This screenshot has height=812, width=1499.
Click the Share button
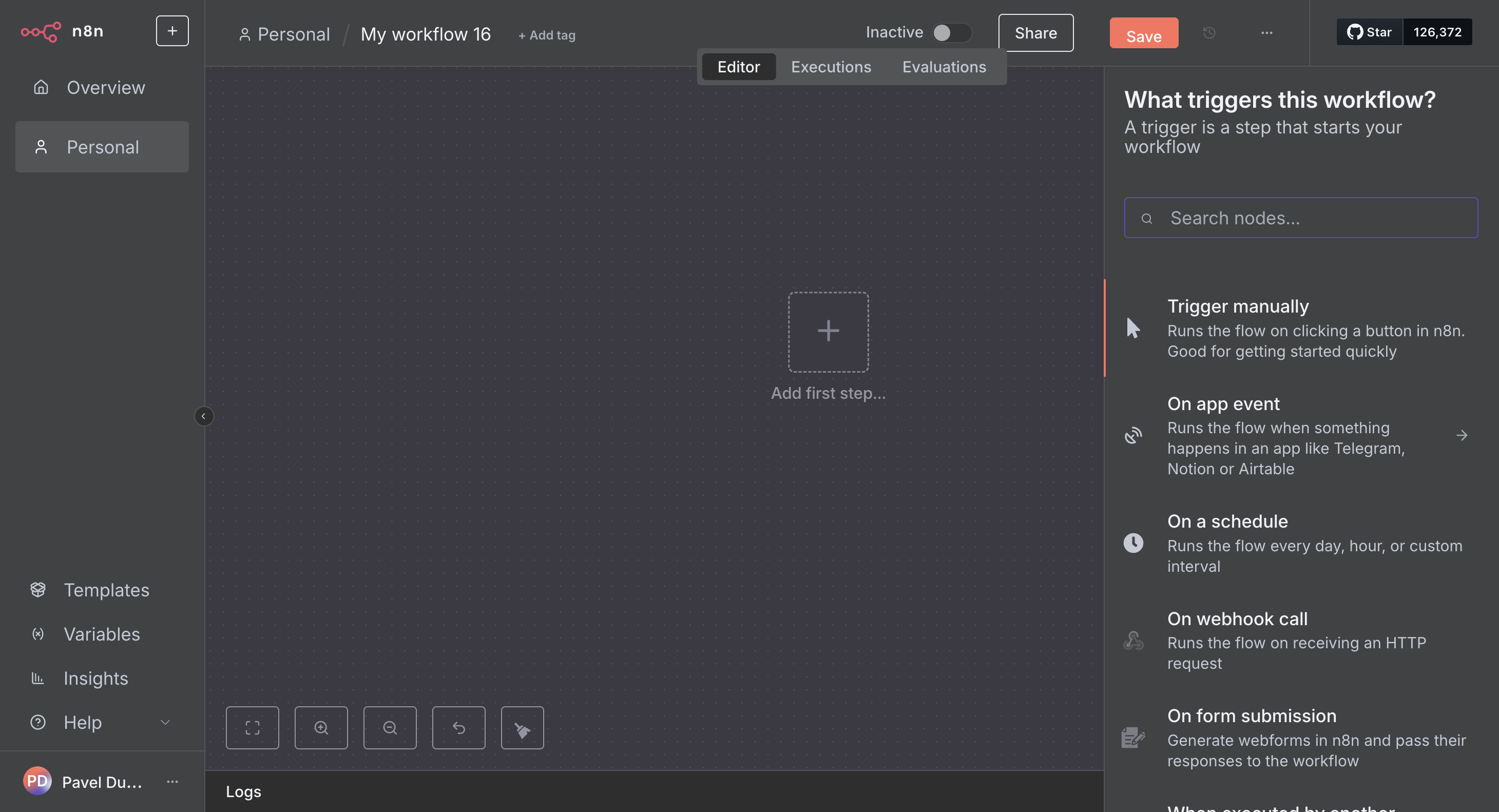[1035, 32]
